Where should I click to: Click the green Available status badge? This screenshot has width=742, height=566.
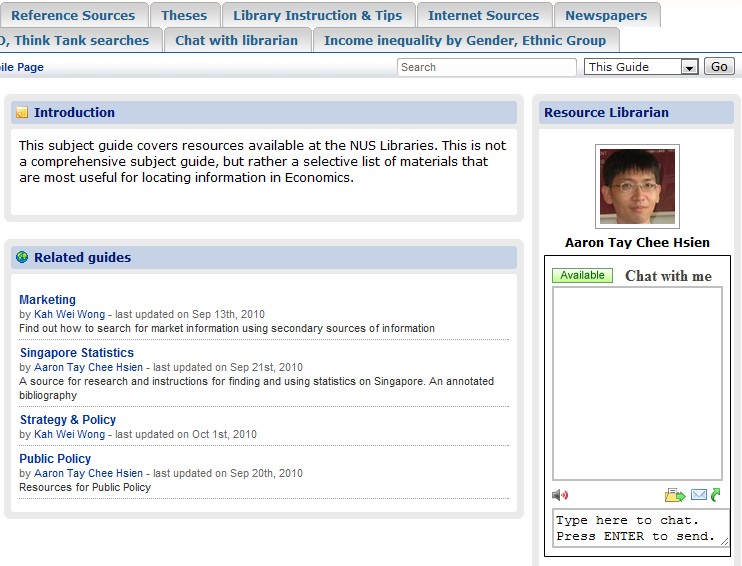(582, 276)
